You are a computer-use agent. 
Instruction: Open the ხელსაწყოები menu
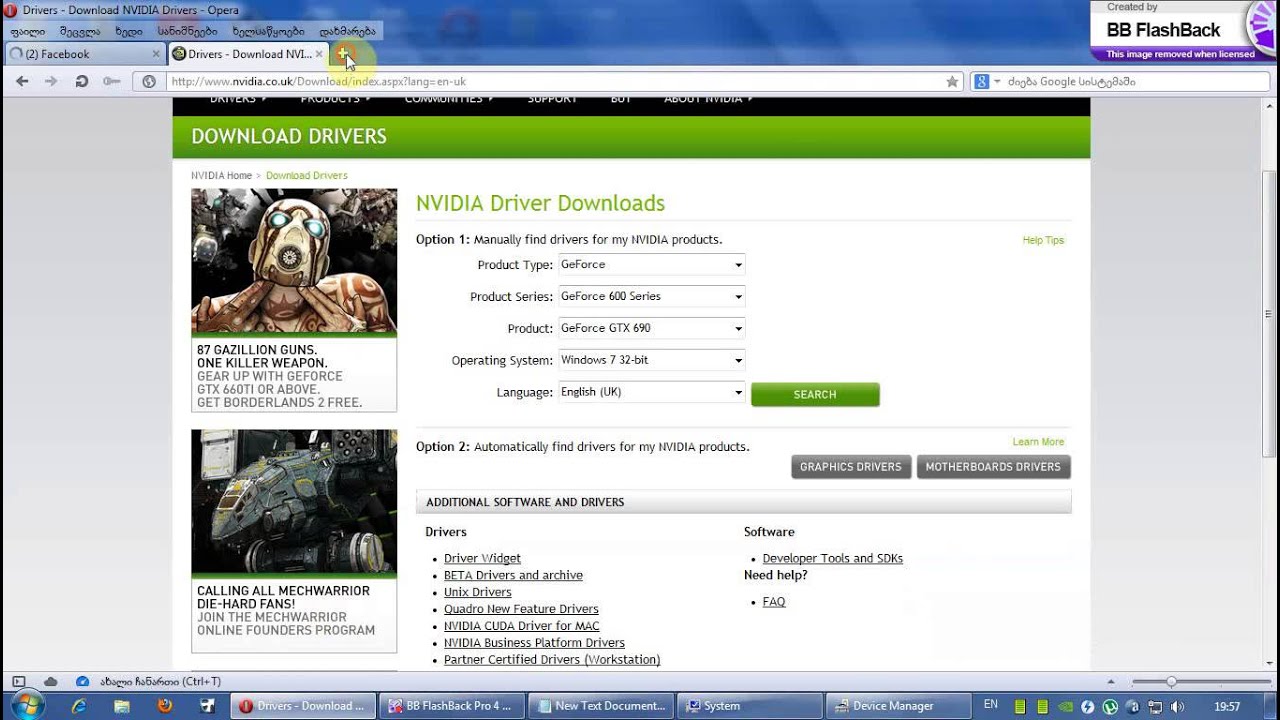[268, 31]
